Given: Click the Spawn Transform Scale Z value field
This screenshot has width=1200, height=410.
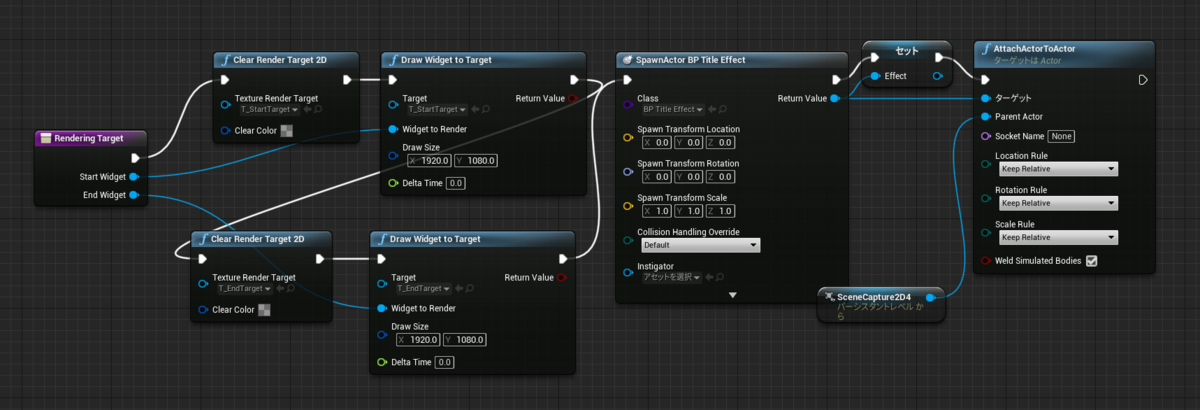Looking at the screenshot, I should click(x=720, y=211).
